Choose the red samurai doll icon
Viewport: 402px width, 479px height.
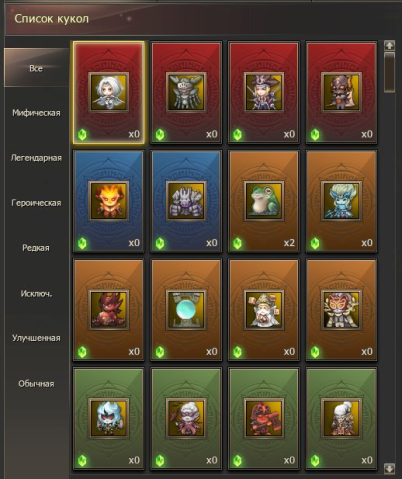click(x=264, y=418)
